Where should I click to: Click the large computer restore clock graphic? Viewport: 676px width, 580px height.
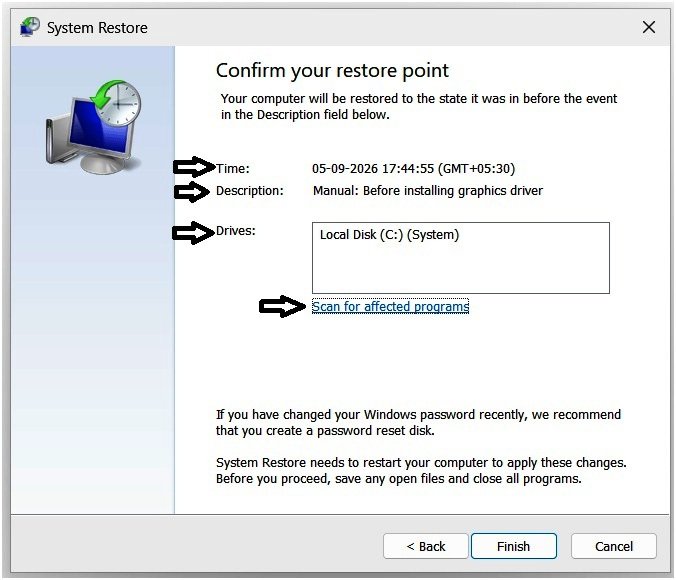[93, 127]
